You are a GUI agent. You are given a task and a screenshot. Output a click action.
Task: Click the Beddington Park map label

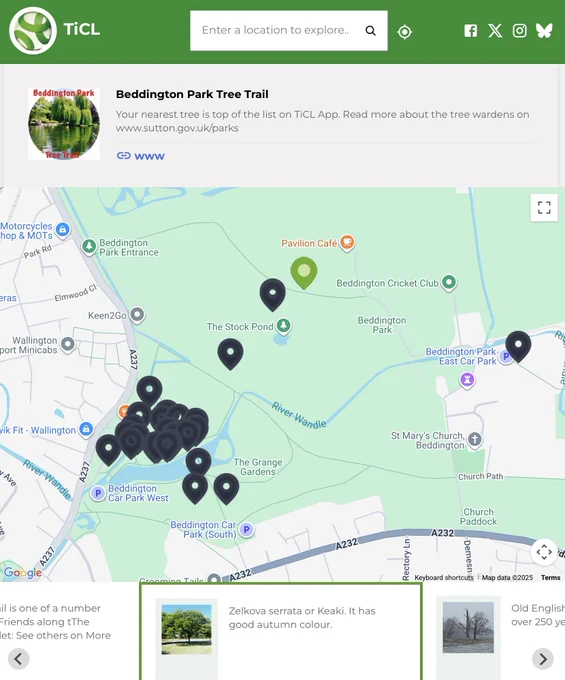tap(382, 325)
